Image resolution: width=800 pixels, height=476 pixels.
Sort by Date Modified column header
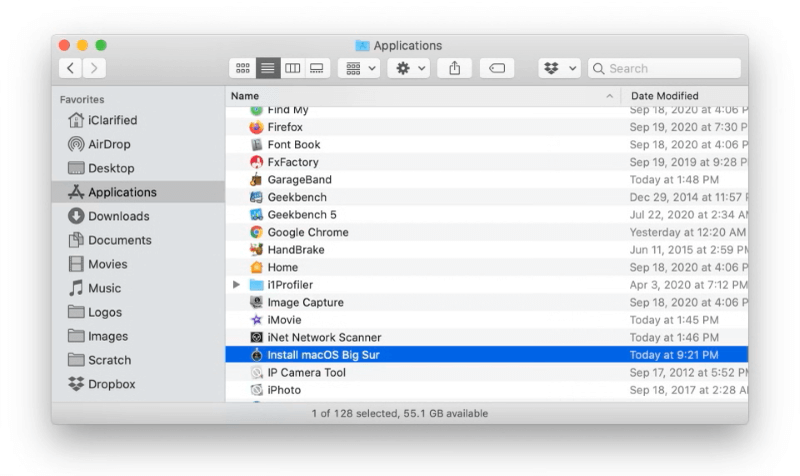coord(664,96)
